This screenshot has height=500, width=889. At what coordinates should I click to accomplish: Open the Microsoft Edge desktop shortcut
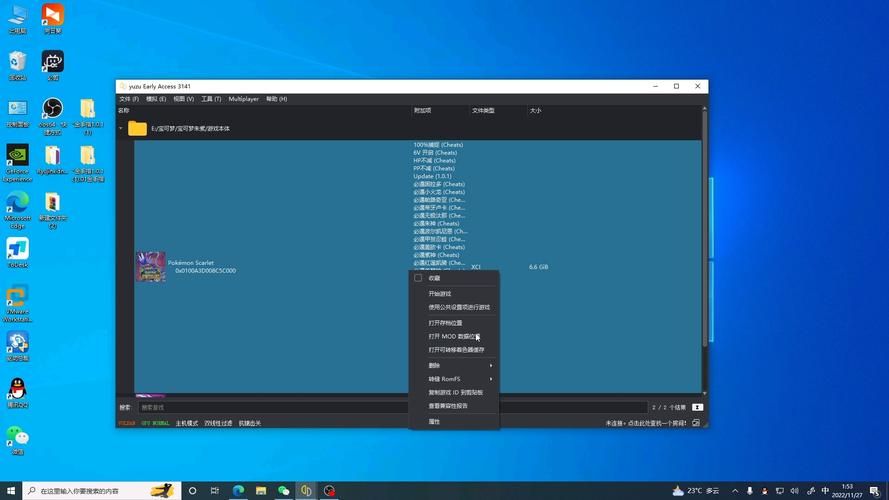(18, 210)
